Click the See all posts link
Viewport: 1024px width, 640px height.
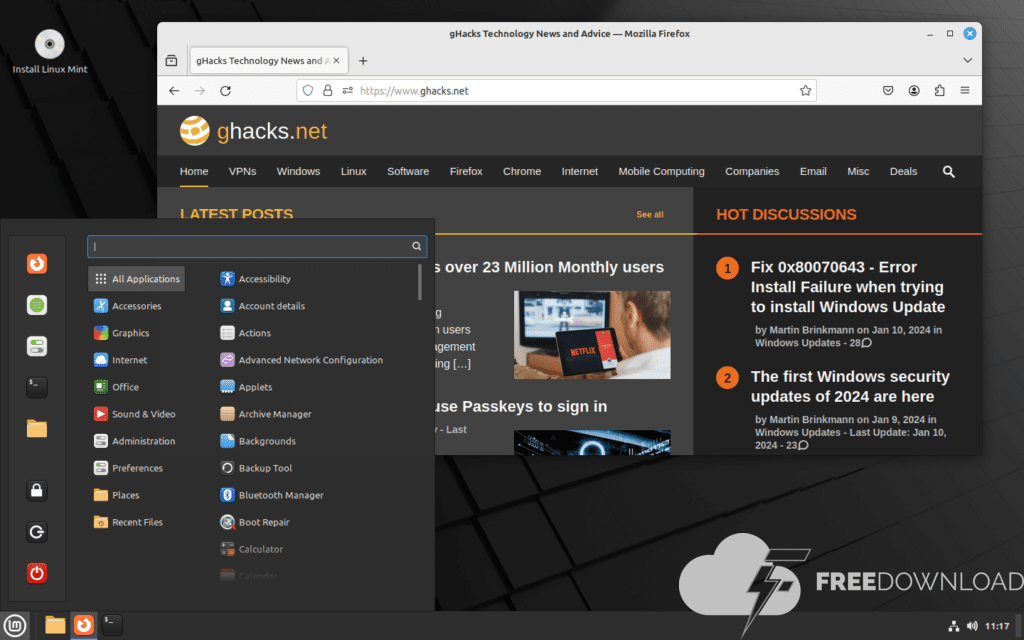click(649, 215)
